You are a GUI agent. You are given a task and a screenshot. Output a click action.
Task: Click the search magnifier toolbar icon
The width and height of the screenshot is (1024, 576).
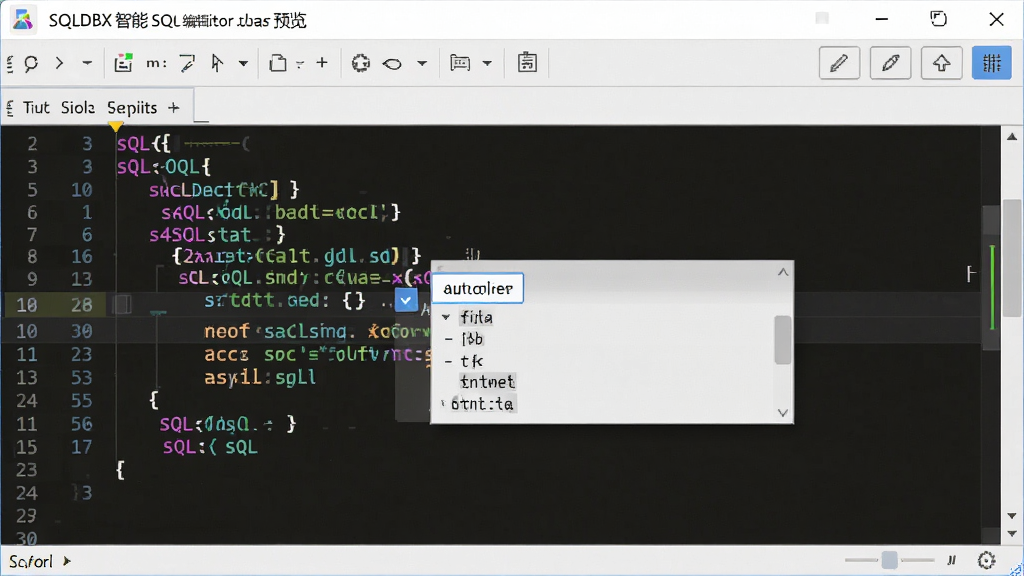coord(31,63)
